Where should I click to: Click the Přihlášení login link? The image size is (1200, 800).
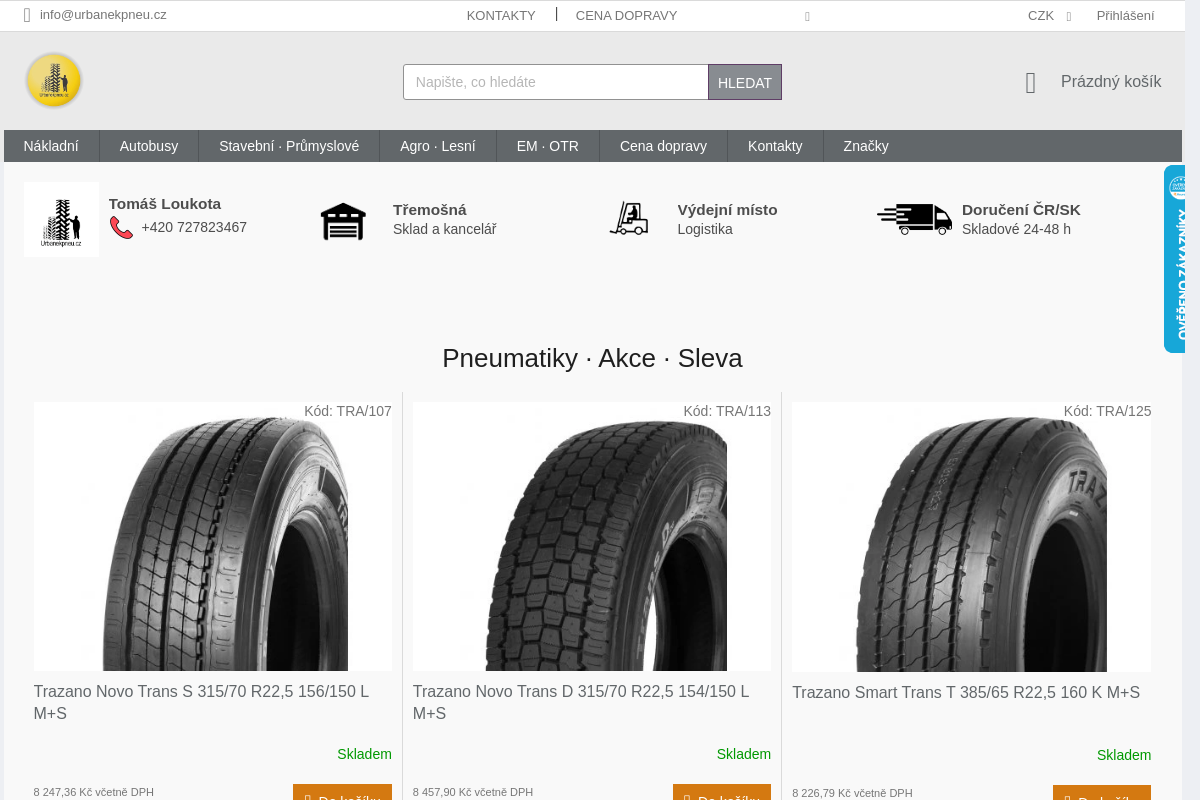coord(1125,15)
